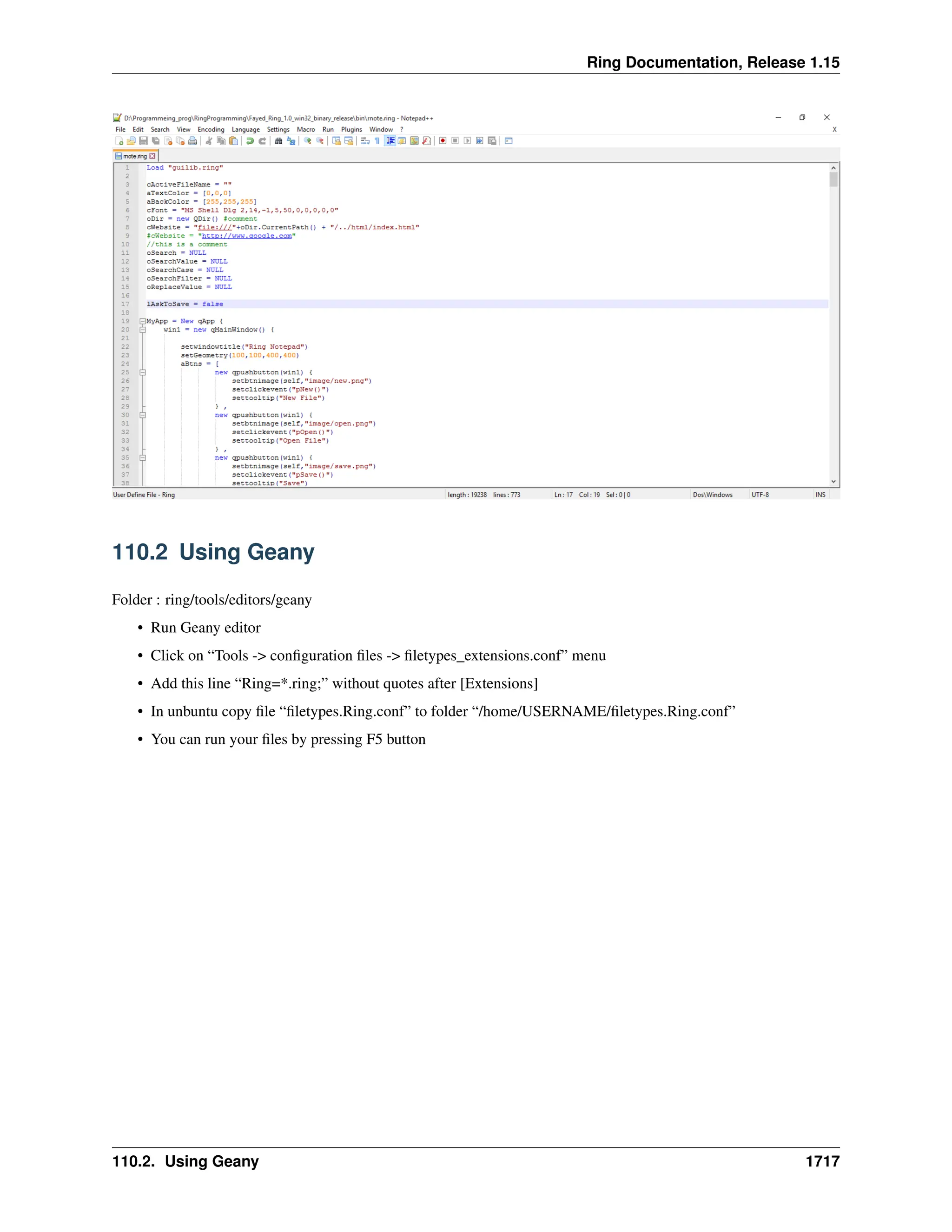Click the Cut scissors icon
This screenshot has height=1232, width=952.
coord(209,141)
